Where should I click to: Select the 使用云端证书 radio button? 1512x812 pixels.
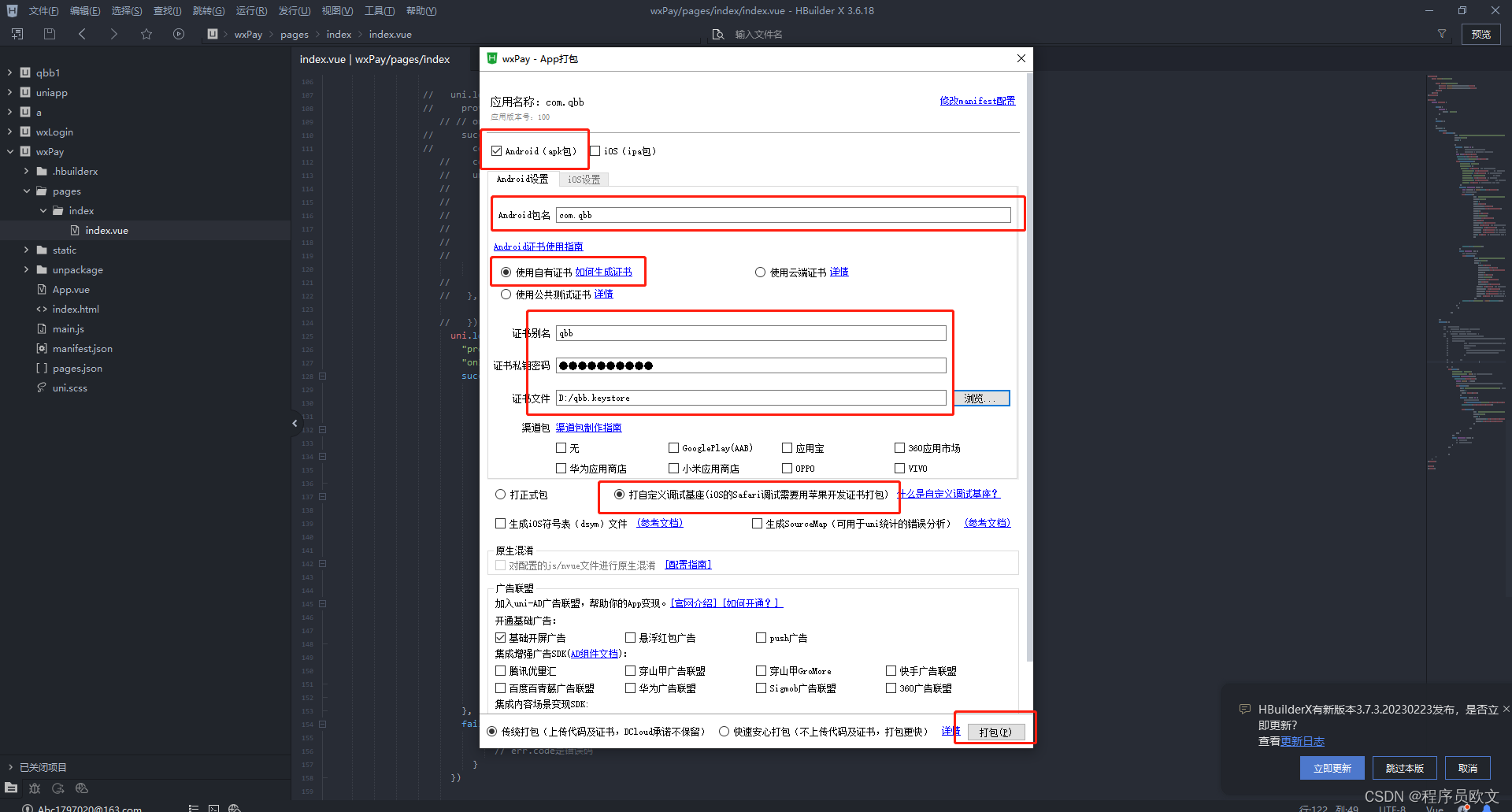[x=761, y=272]
